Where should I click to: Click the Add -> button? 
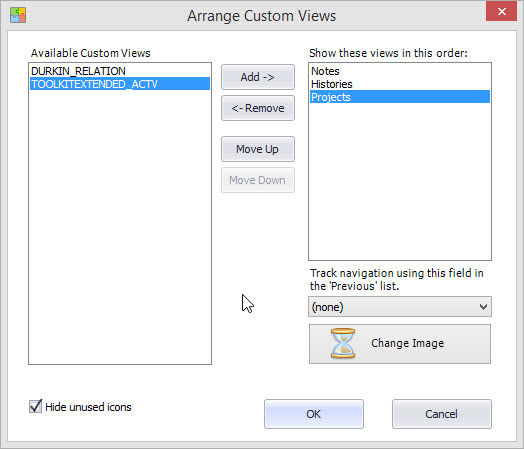tap(258, 77)
